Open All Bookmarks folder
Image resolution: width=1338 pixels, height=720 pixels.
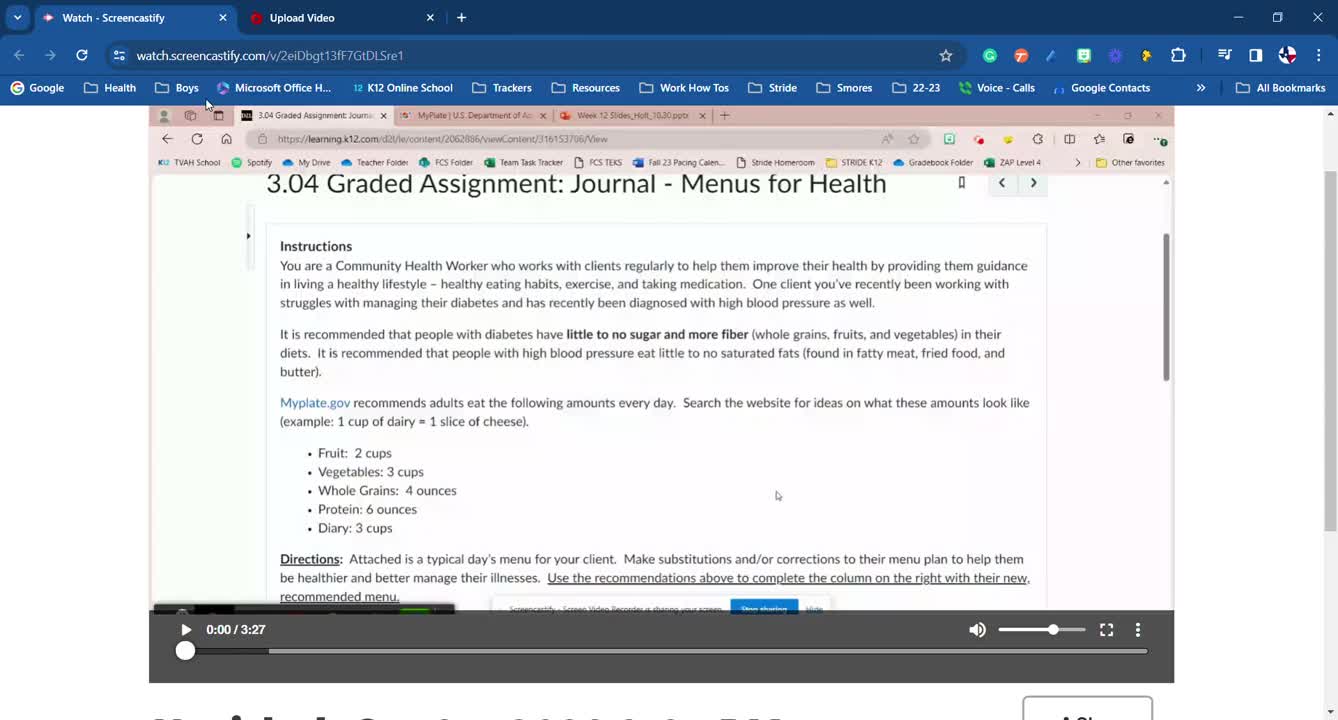coord(1281,88)
